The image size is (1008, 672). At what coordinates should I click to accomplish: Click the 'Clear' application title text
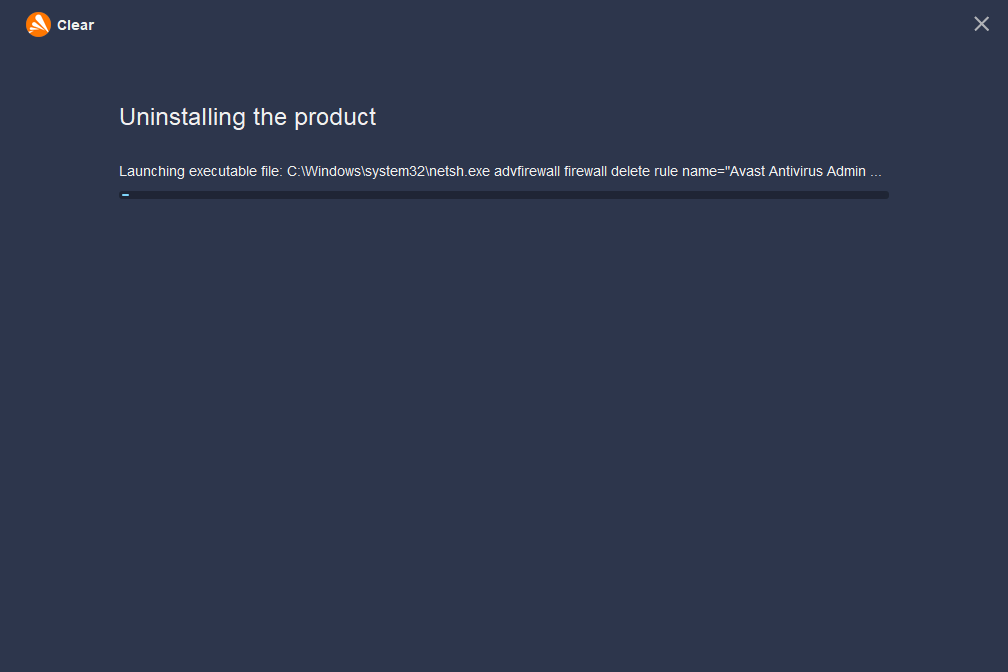(x=75, y=24)
